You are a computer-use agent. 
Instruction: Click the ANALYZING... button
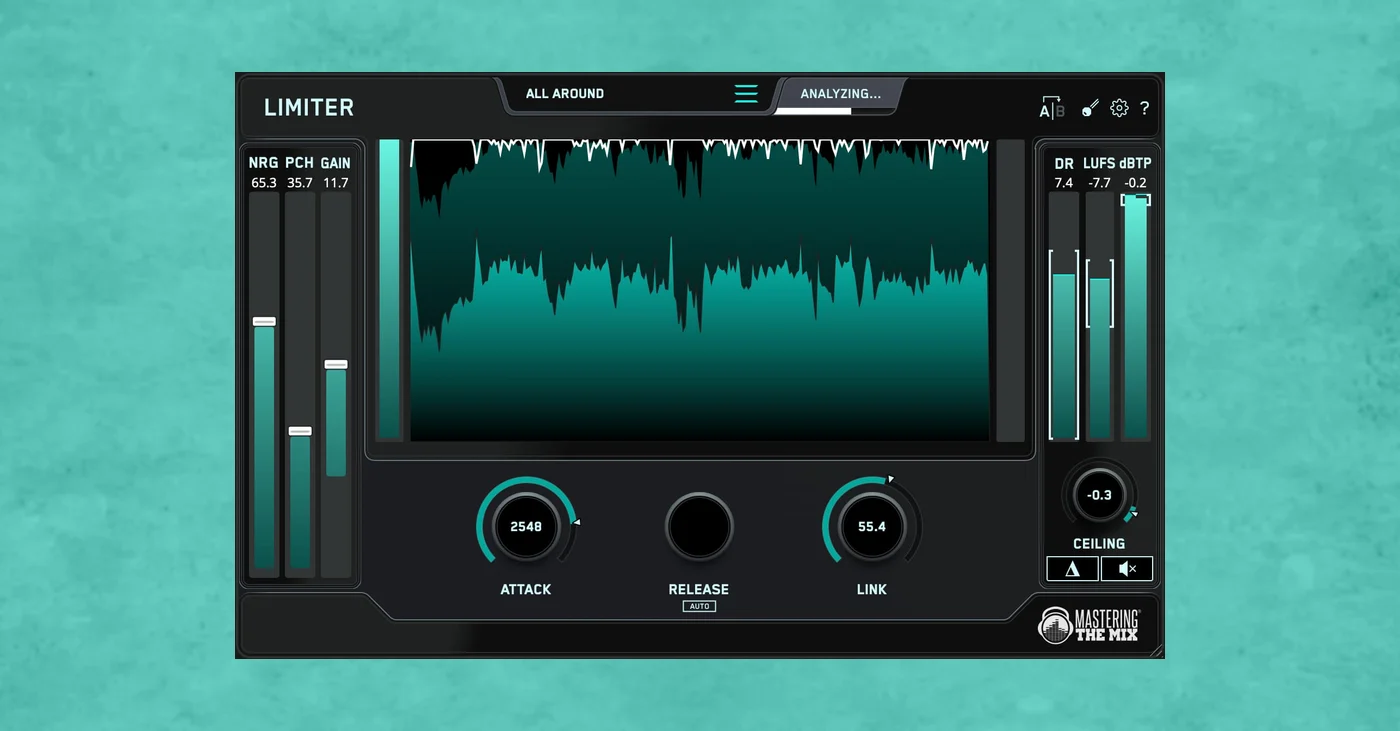point(841,94)
